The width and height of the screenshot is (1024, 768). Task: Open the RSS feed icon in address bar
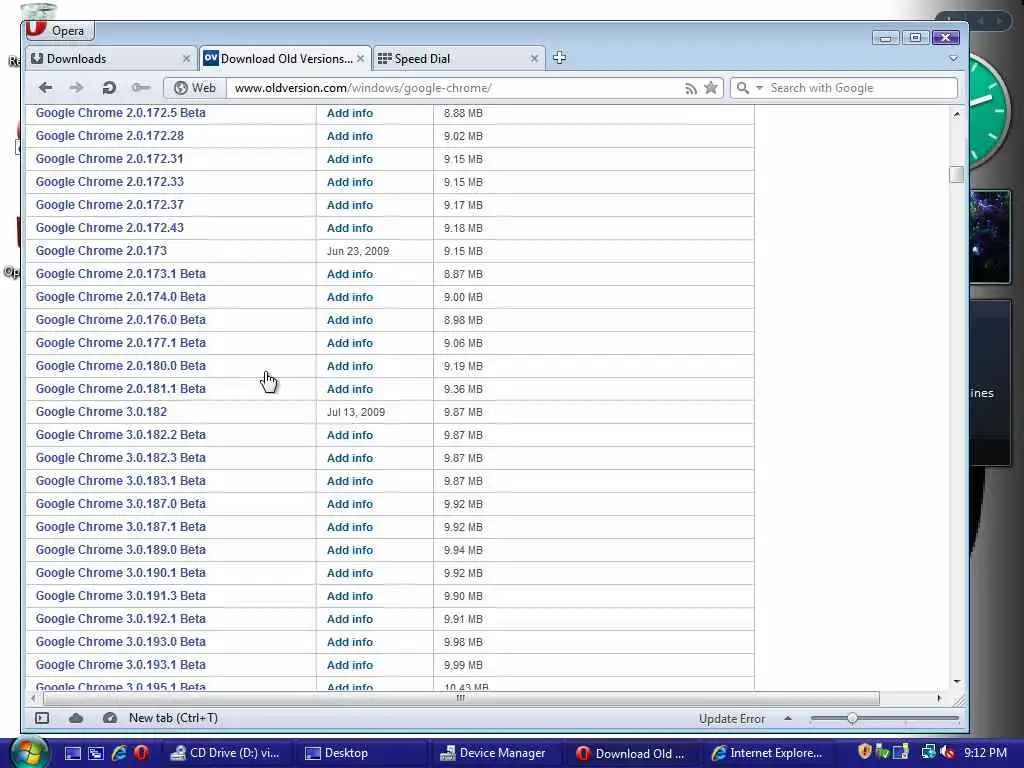[690, 88]
